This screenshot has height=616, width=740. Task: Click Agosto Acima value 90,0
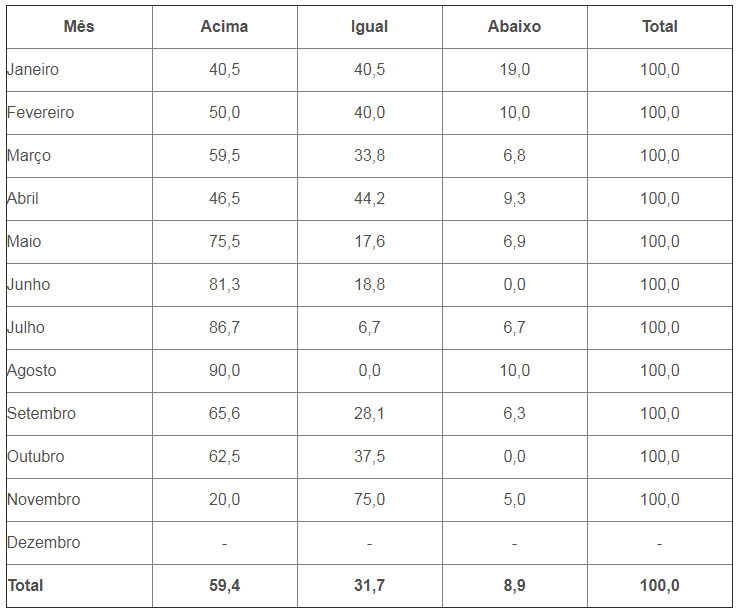224,371
